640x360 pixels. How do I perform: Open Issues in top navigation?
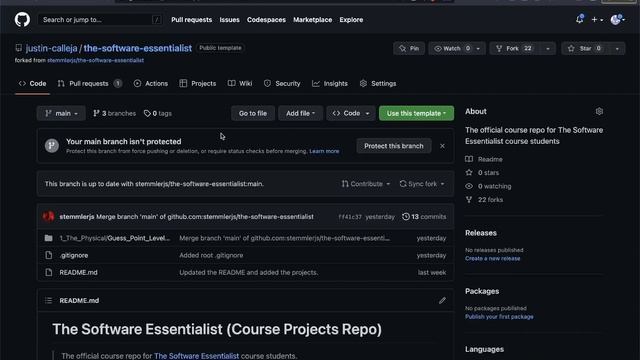tap(229, 20)
